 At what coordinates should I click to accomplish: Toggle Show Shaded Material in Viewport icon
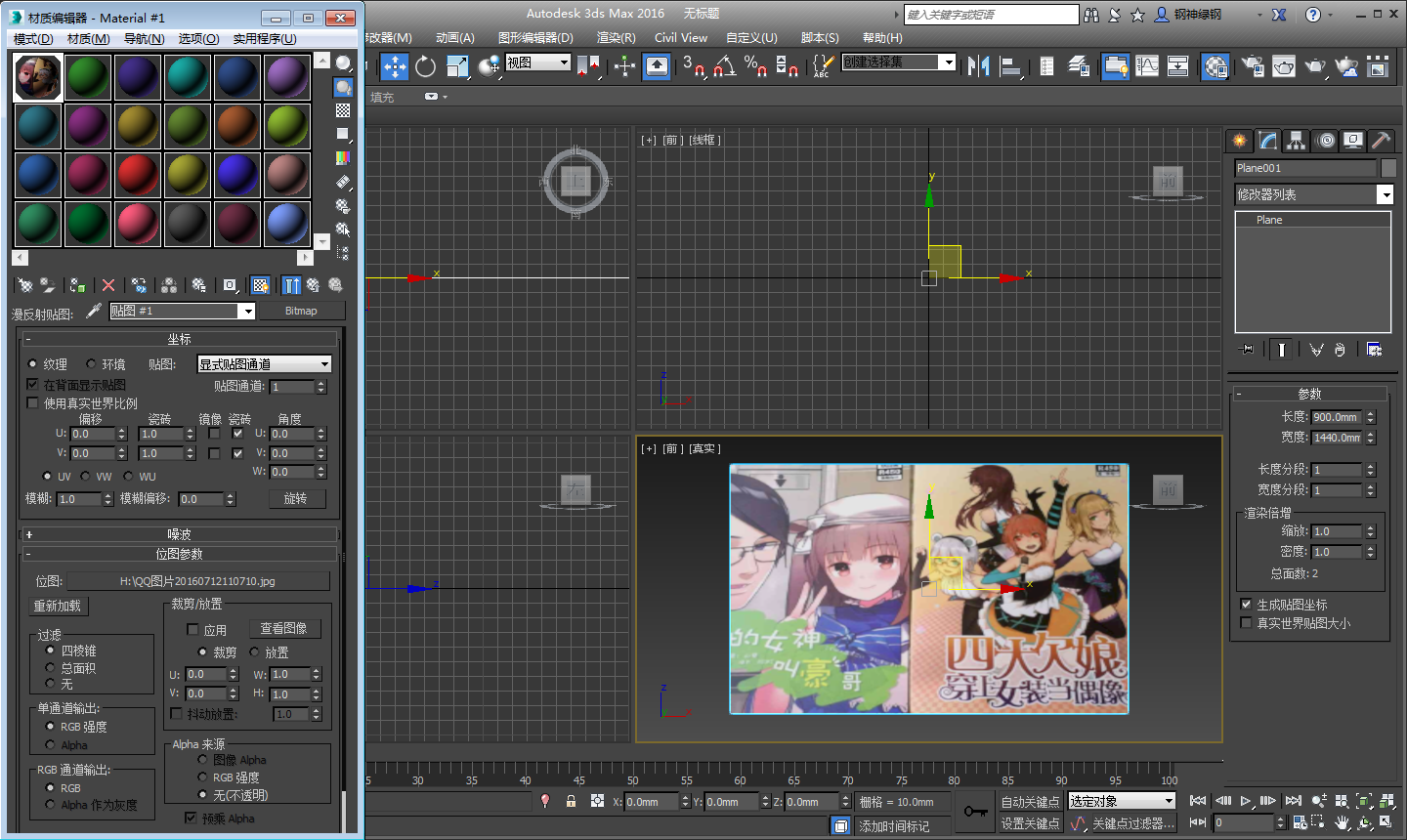coord(261,285)
